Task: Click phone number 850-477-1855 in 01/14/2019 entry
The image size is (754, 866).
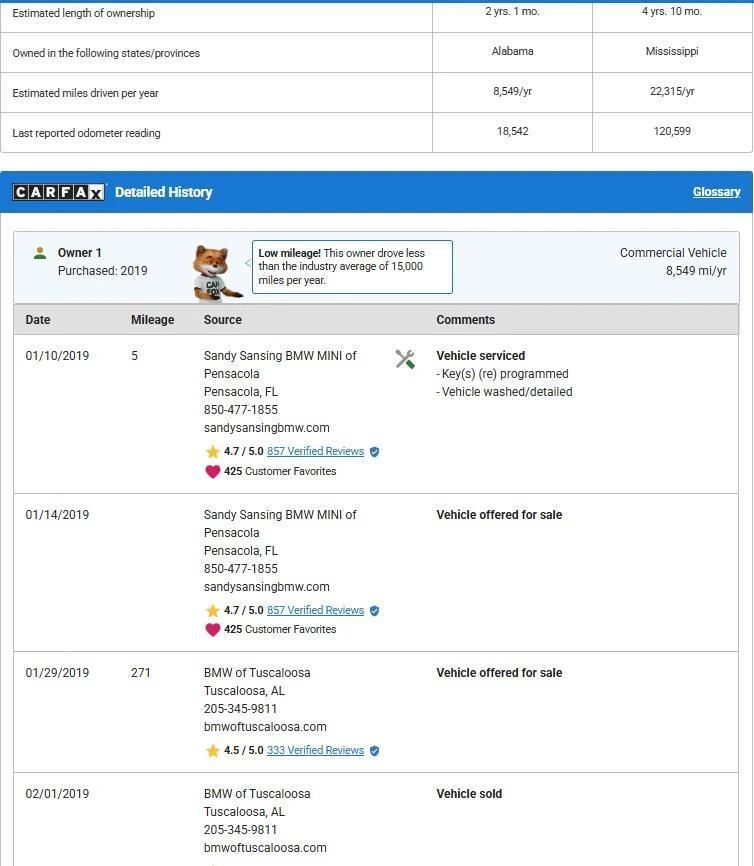Action: point(241,569)
